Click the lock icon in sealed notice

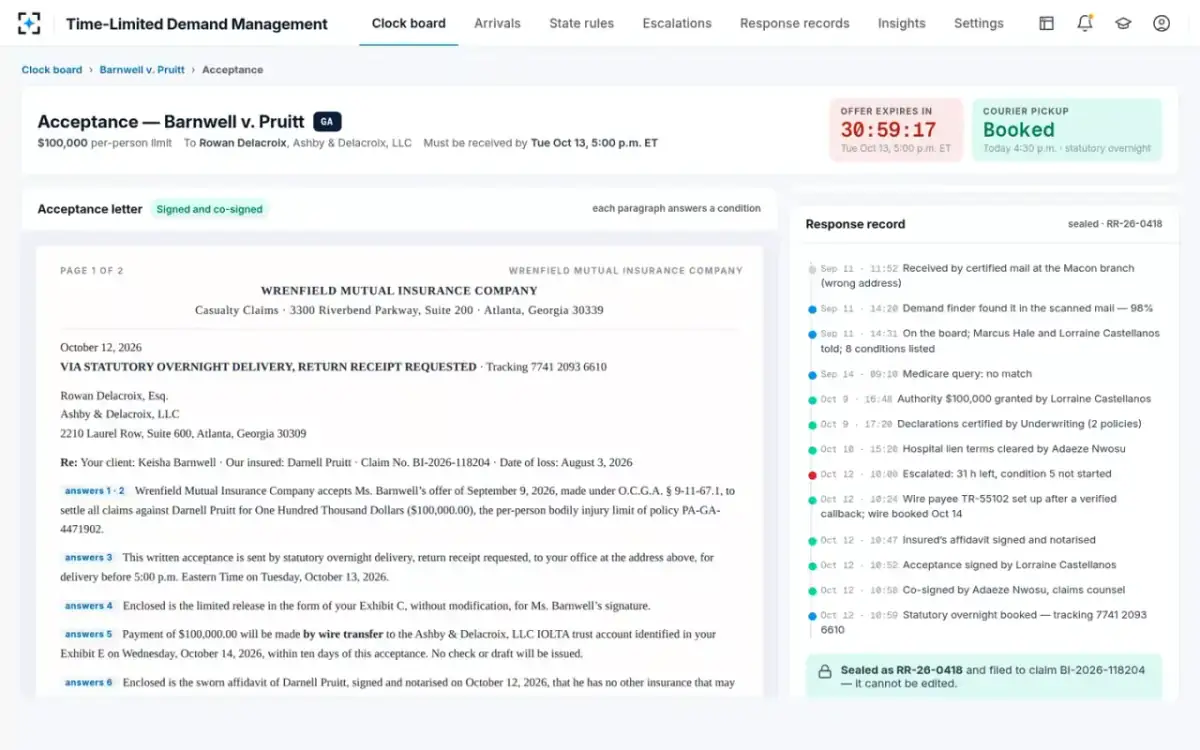825,671
